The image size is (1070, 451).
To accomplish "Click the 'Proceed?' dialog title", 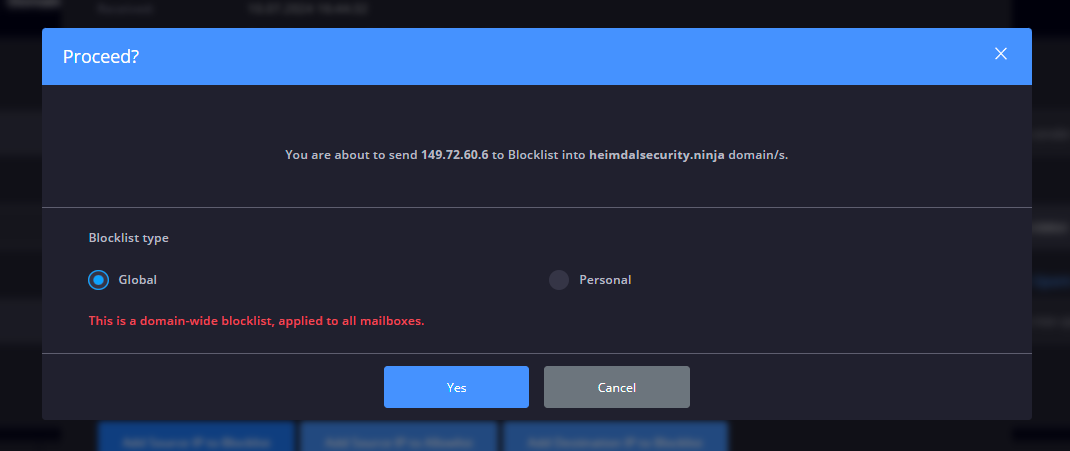I will coord(101,57).
